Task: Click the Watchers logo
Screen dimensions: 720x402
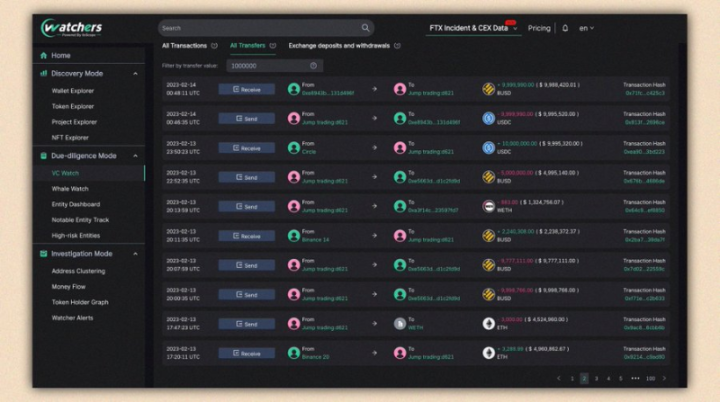Action: [x=72, y=26]
